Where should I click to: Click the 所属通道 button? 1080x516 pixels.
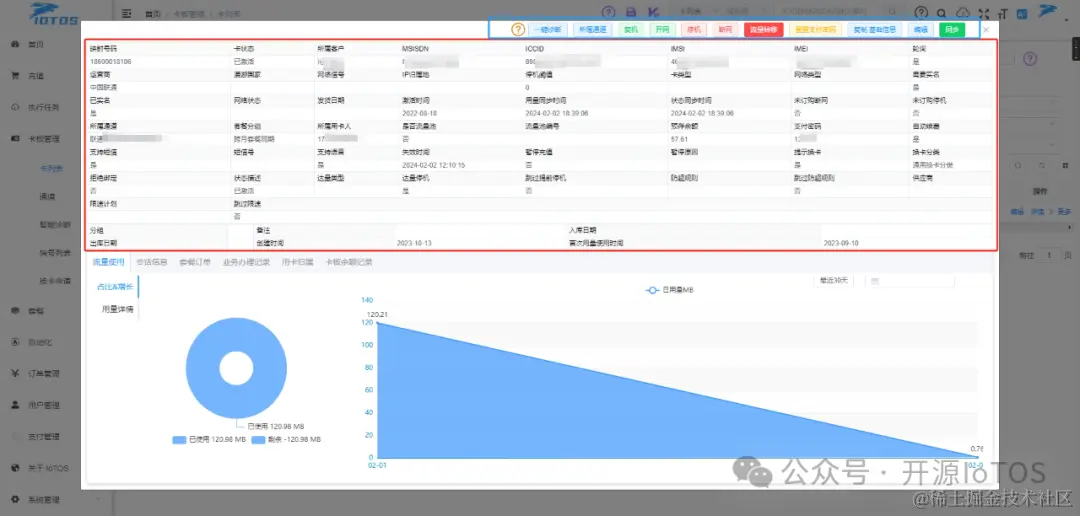592,30
